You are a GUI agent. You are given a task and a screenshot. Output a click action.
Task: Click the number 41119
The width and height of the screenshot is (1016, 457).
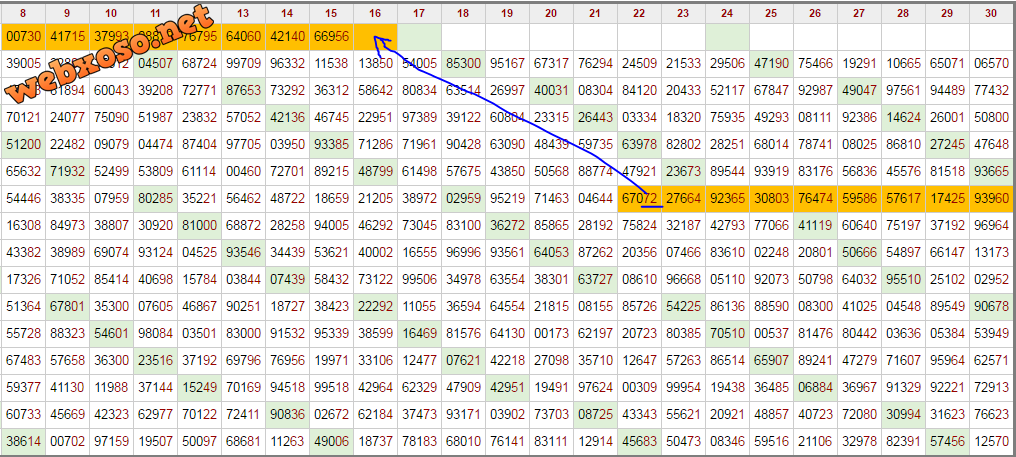815,227
